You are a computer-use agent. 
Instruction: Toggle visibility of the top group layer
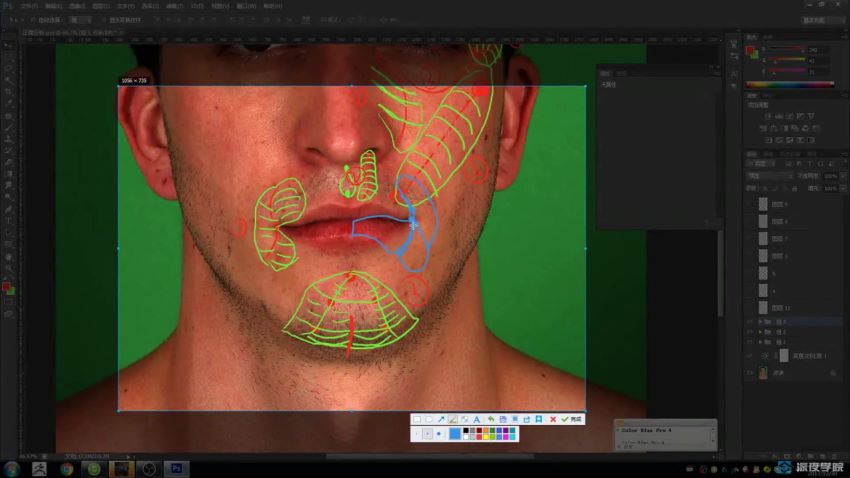(750, 322)
